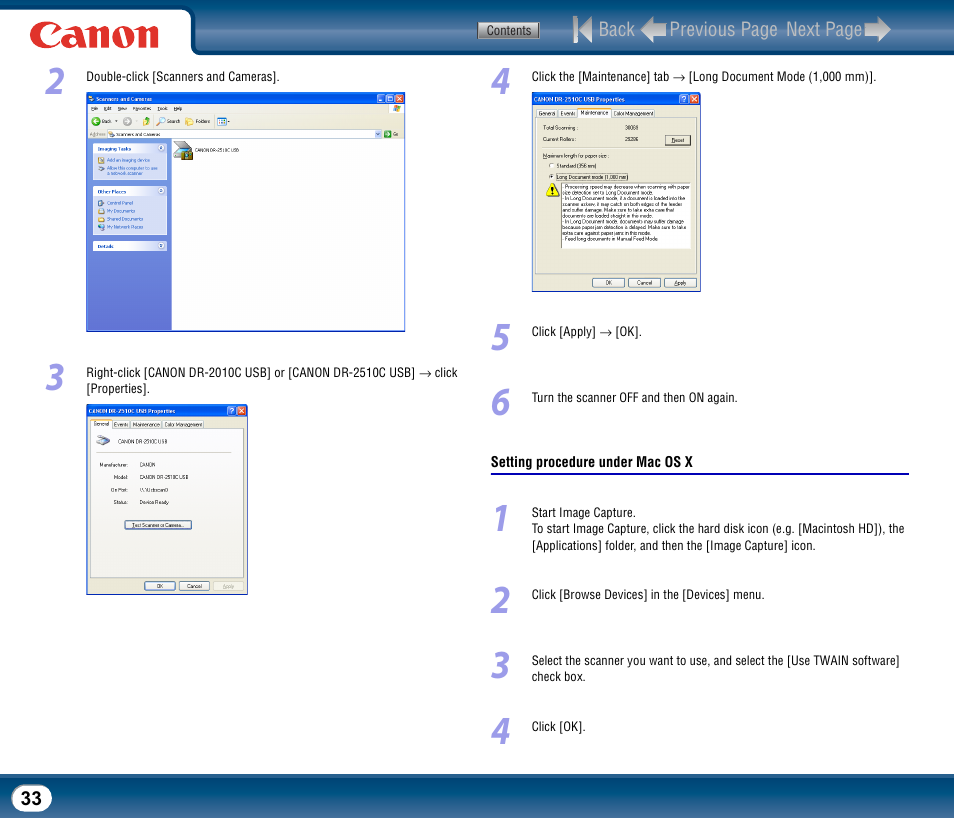
Task: Click the grey Forward arrow in explorer toolbar
Action: [127, 121]
